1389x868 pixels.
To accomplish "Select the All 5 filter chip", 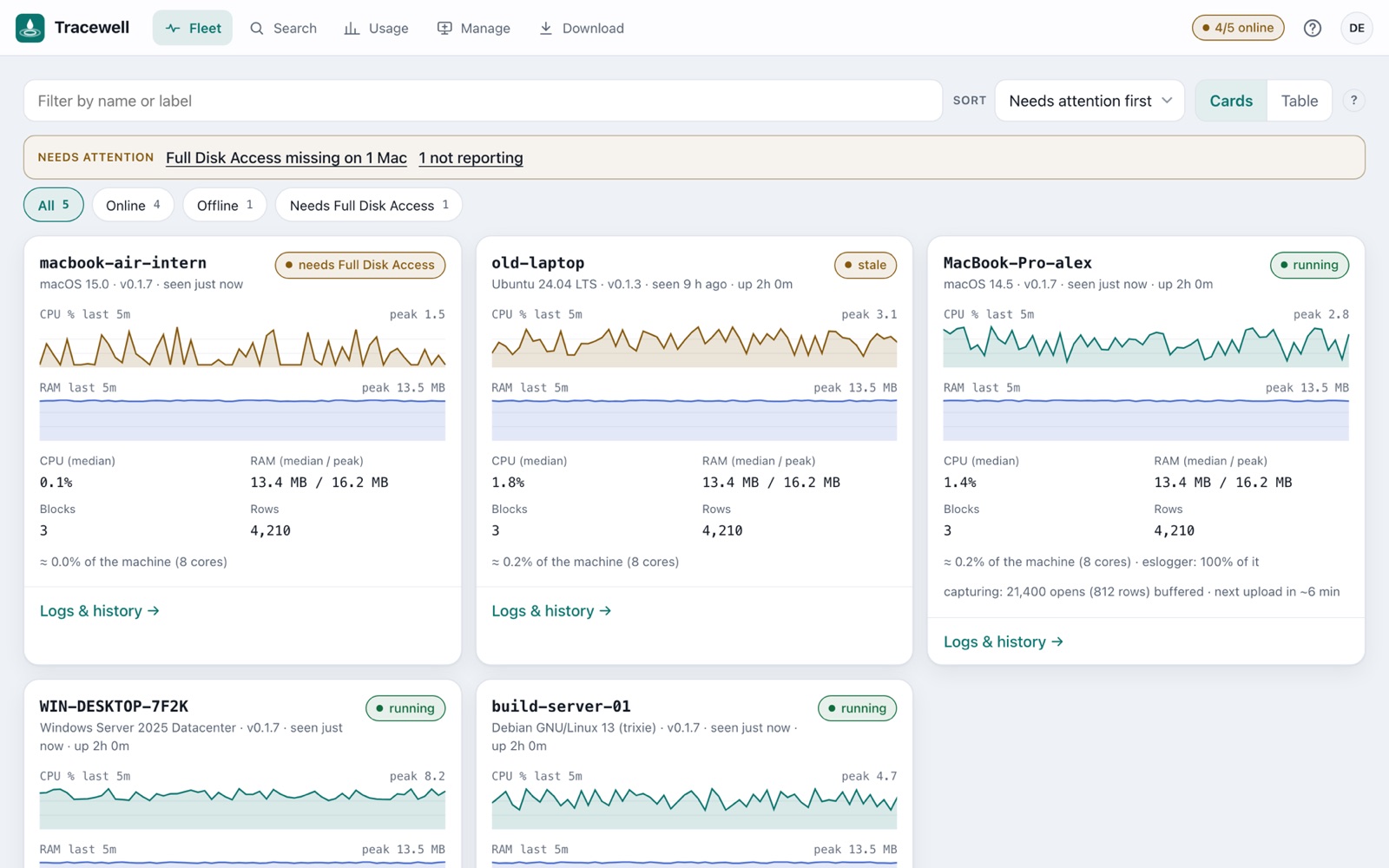I will [54, 205].
